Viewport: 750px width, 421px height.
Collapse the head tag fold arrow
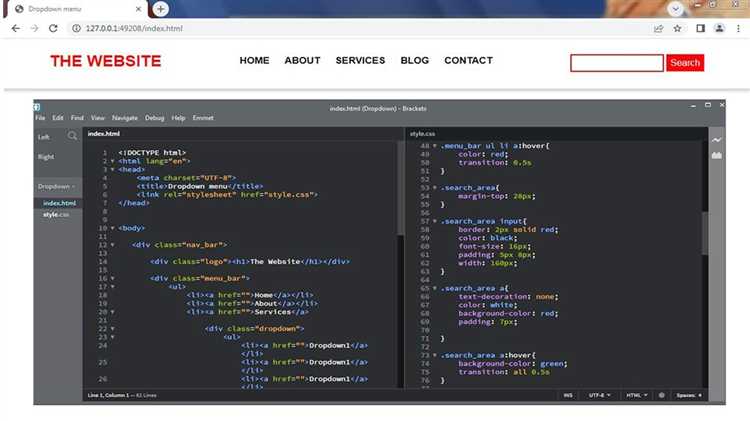[x=112, y=170]
